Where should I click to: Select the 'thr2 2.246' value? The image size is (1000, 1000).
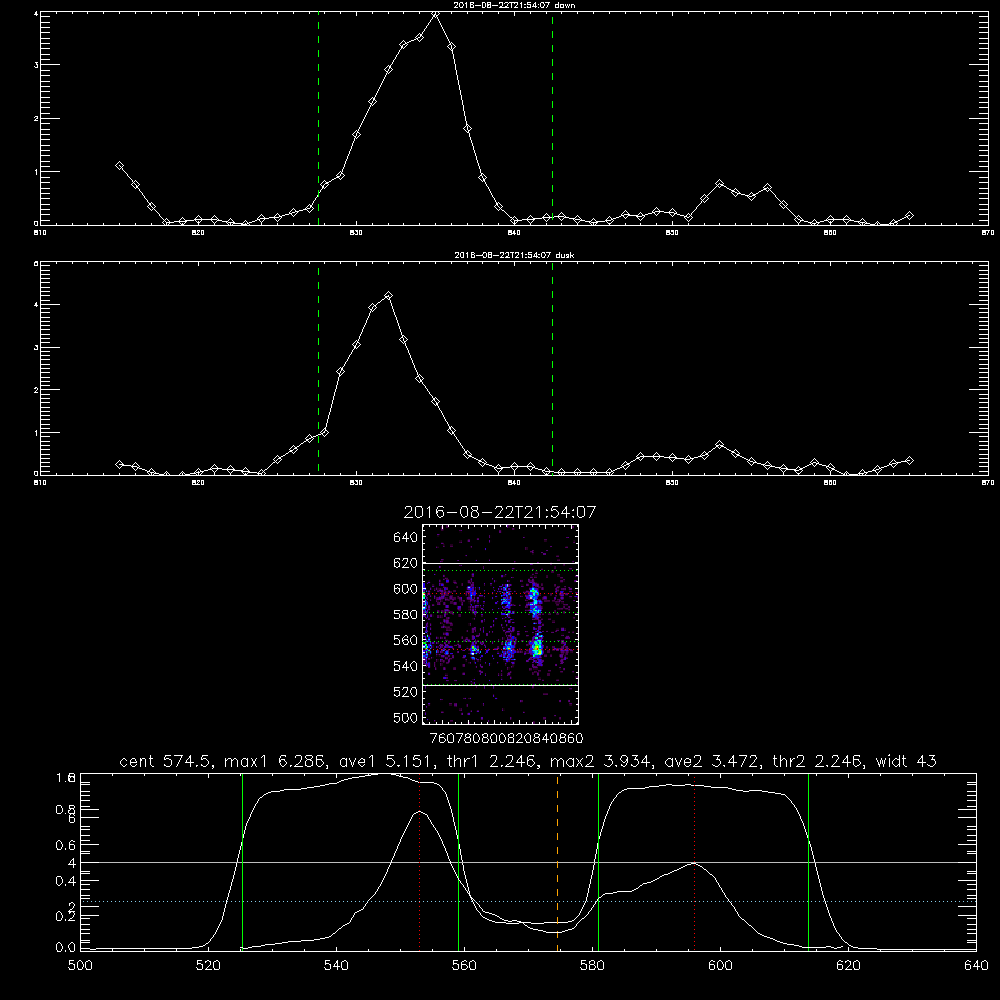pos(818,761)
